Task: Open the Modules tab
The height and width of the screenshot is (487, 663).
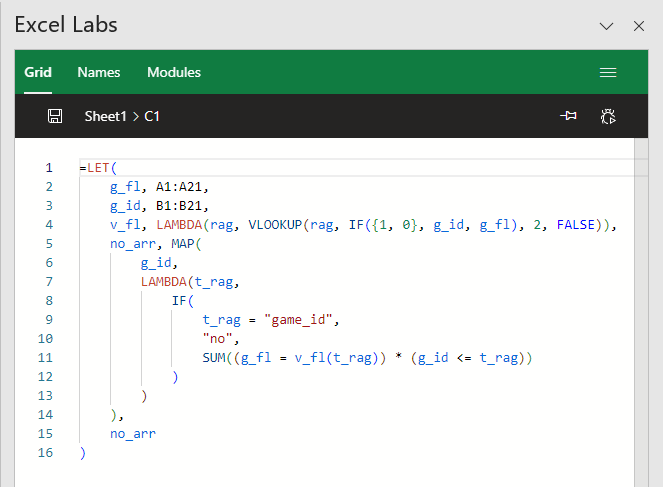Action: (174, 72)
